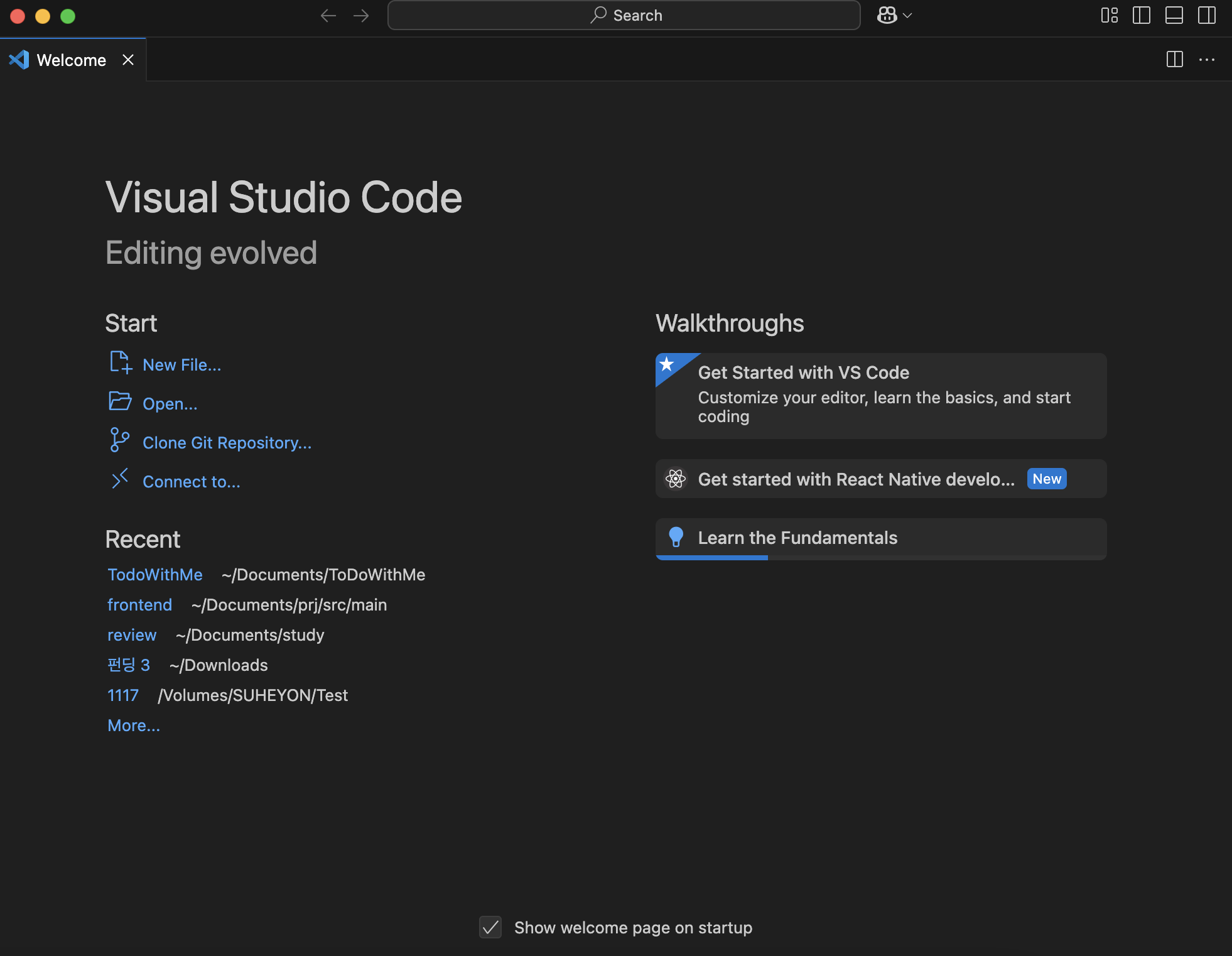Click the Connect to... link
The image size is (1232, 956).
[192, 482]
